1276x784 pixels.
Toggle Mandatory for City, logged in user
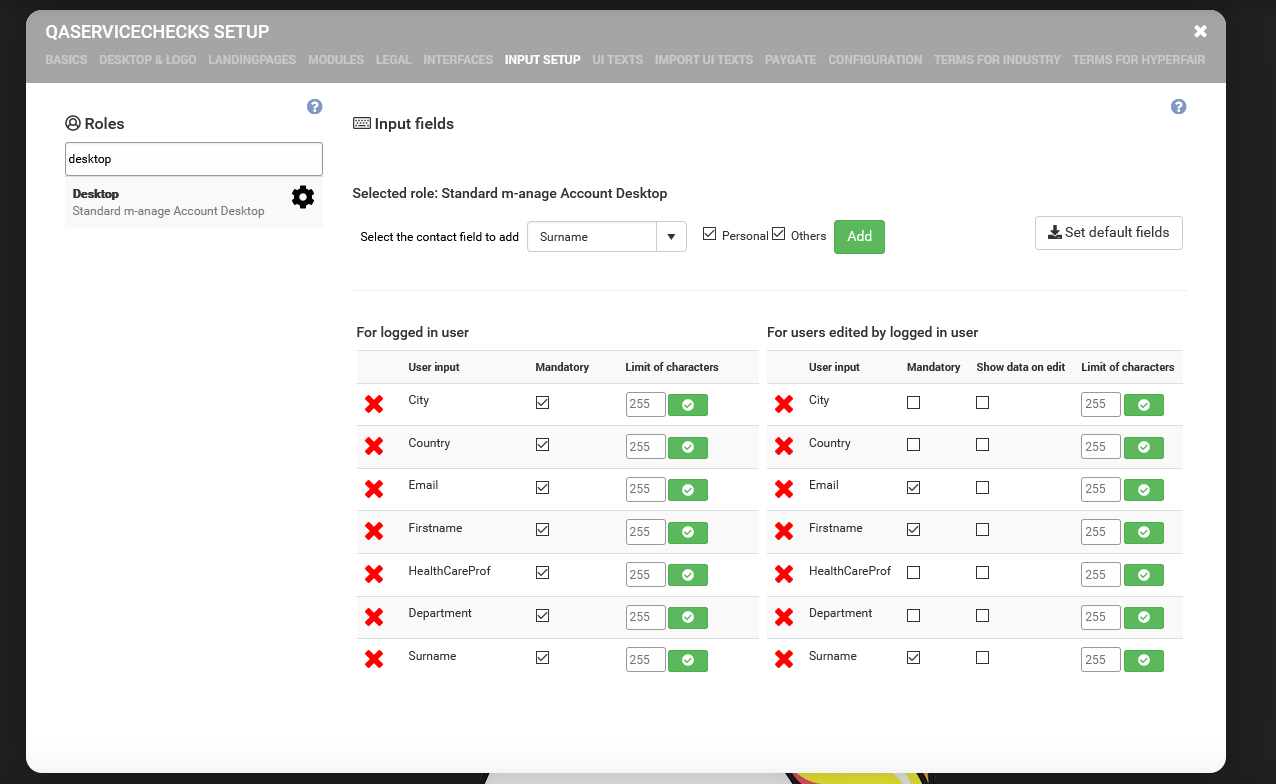[x=543, y=402]
